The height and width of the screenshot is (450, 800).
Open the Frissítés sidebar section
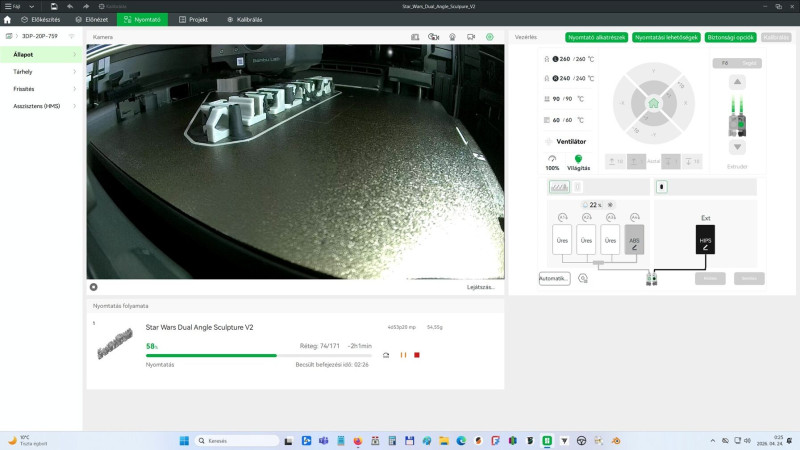pos(41,89)
